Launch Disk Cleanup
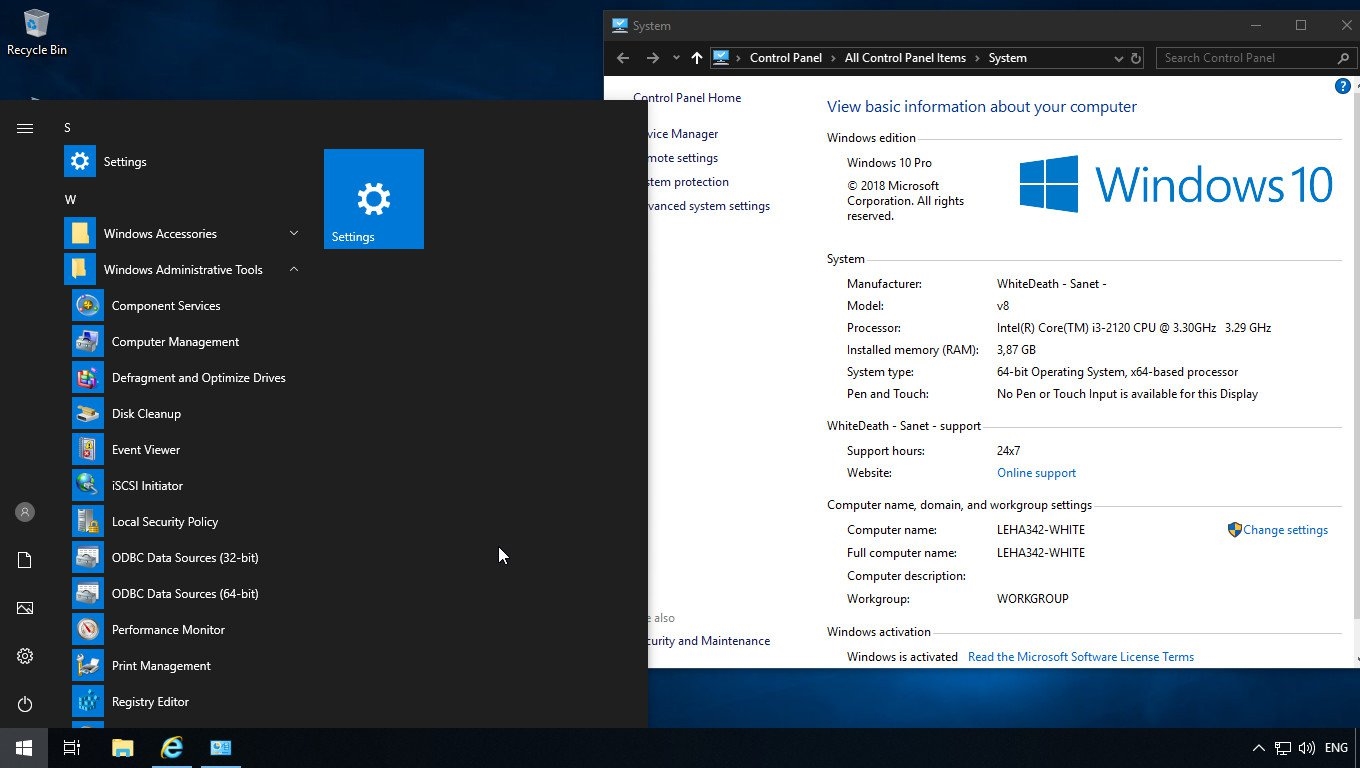 pyautogui.click(x=186, y=414)
